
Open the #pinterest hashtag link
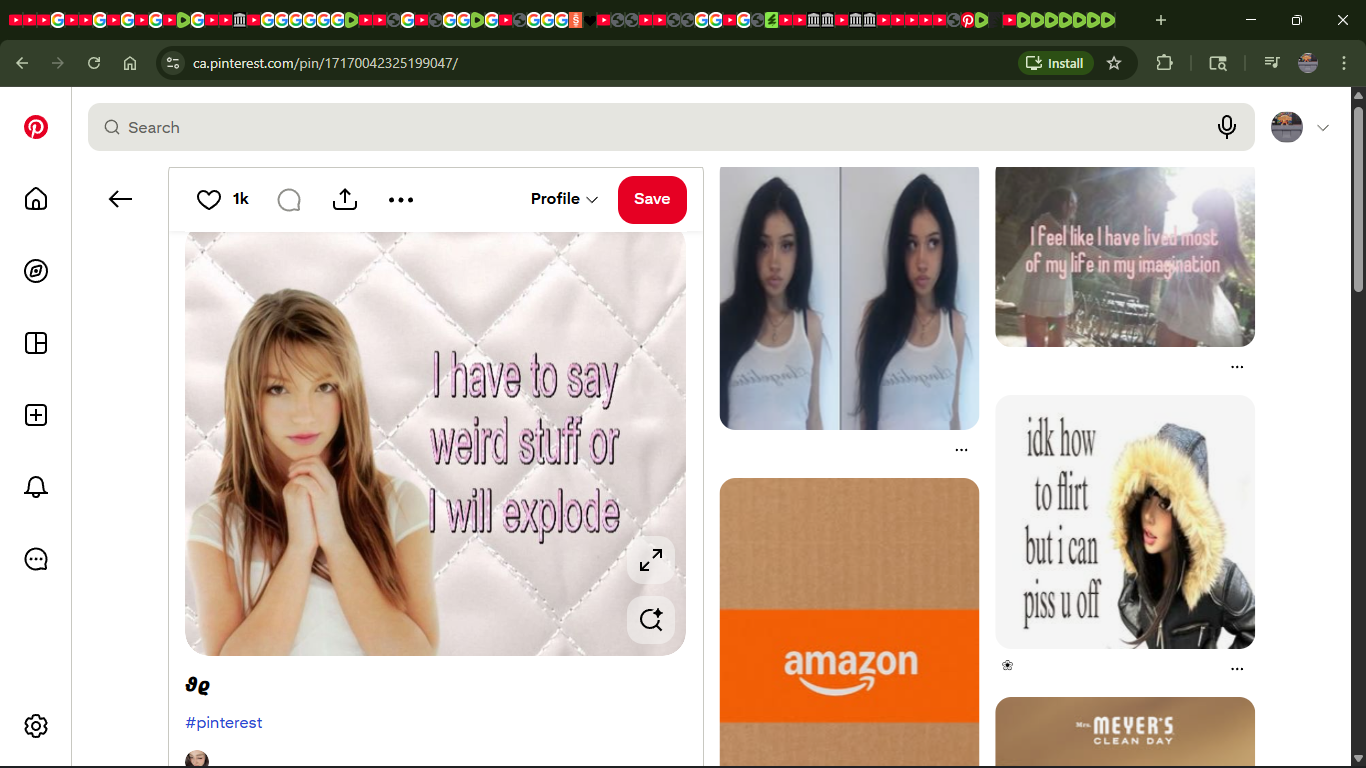point(223,722)
